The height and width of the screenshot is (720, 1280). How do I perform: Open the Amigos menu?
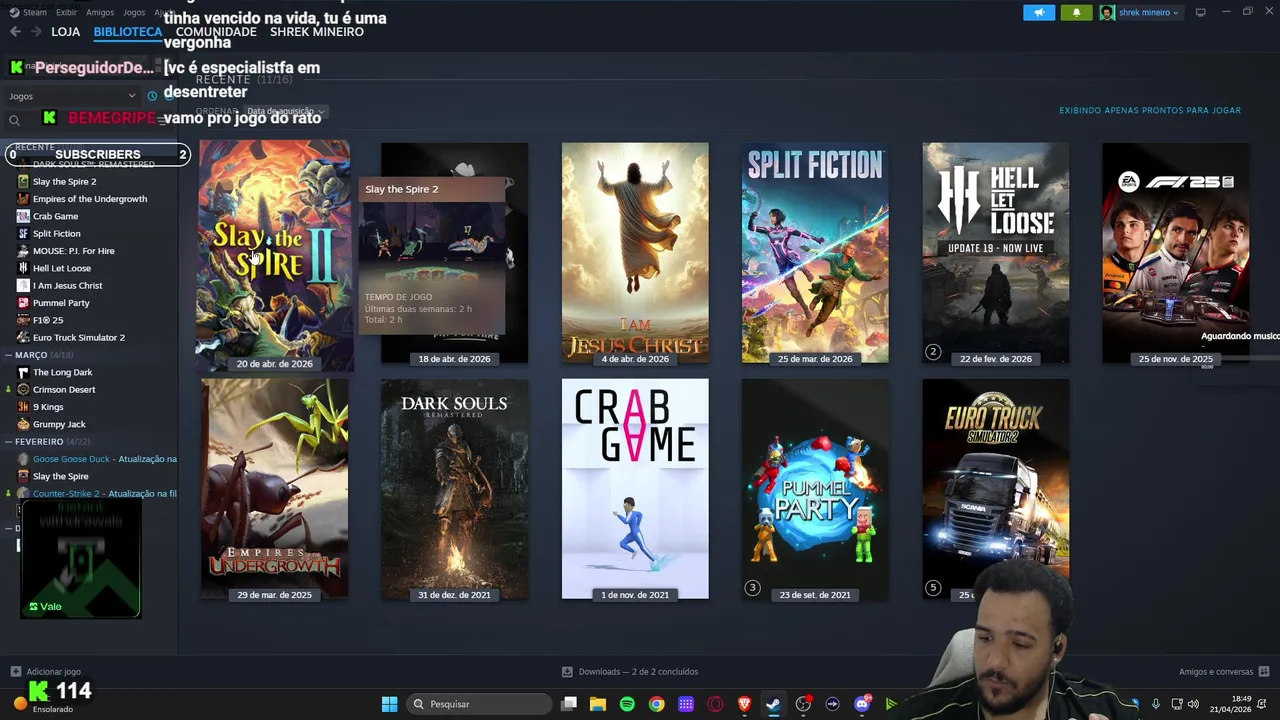[x=100, y=12]
